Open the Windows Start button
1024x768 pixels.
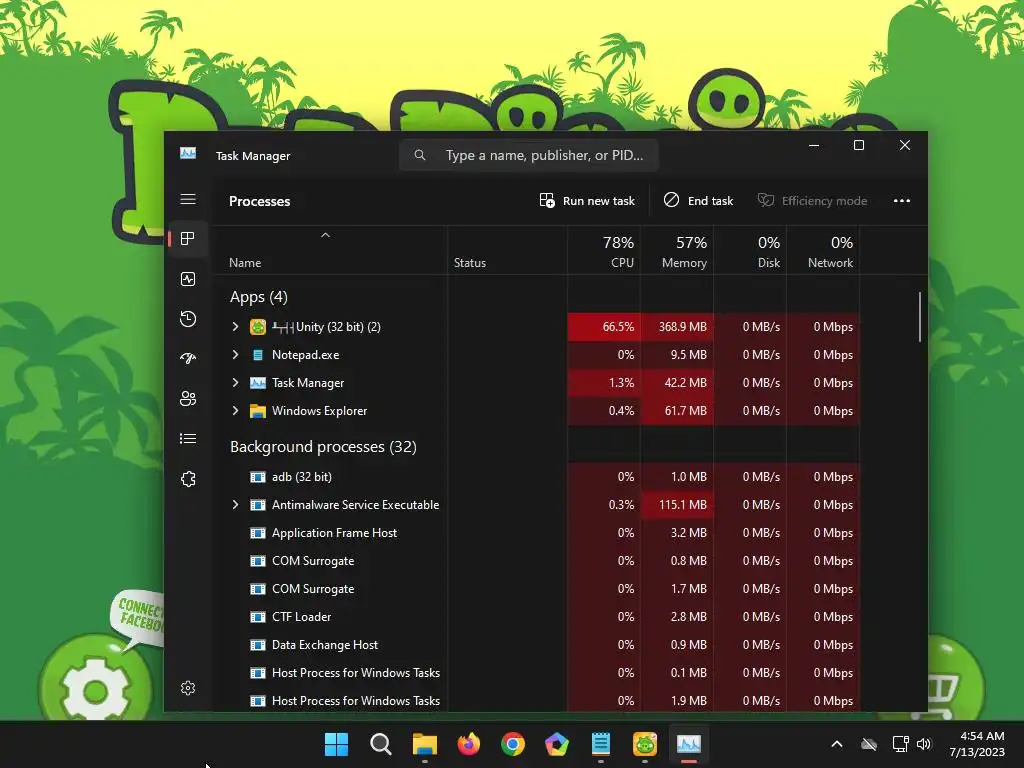(x=336, y=744)
